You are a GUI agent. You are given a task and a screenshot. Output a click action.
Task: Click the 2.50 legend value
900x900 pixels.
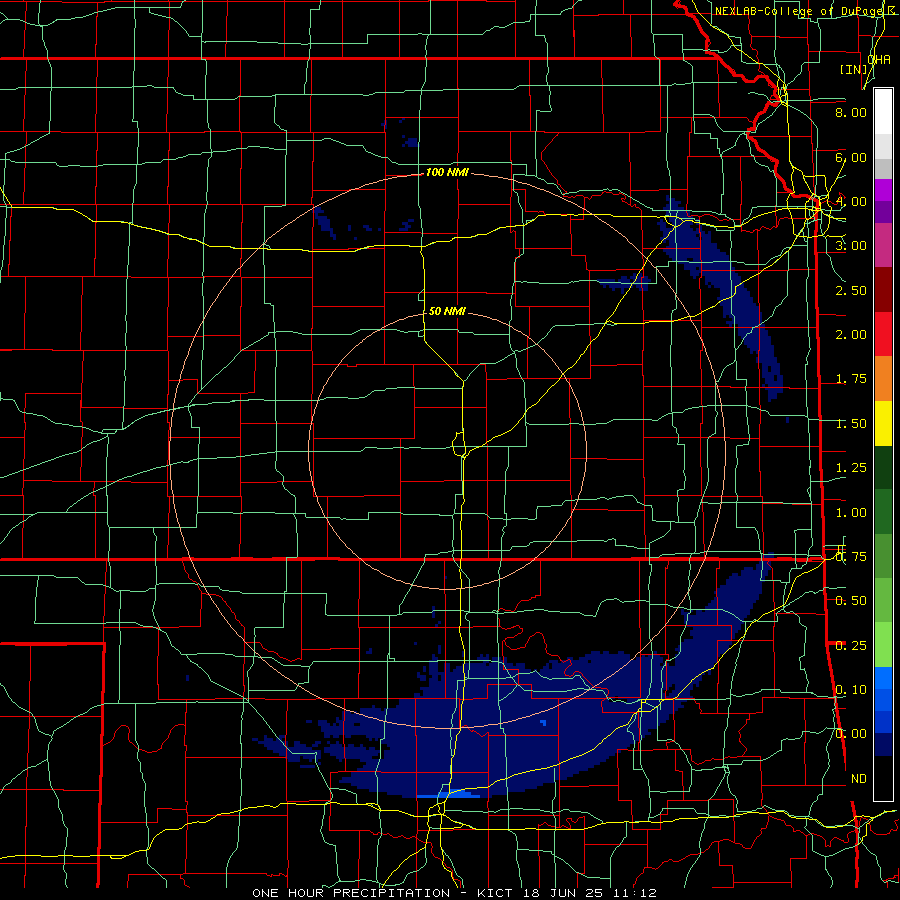coord(851,290)
